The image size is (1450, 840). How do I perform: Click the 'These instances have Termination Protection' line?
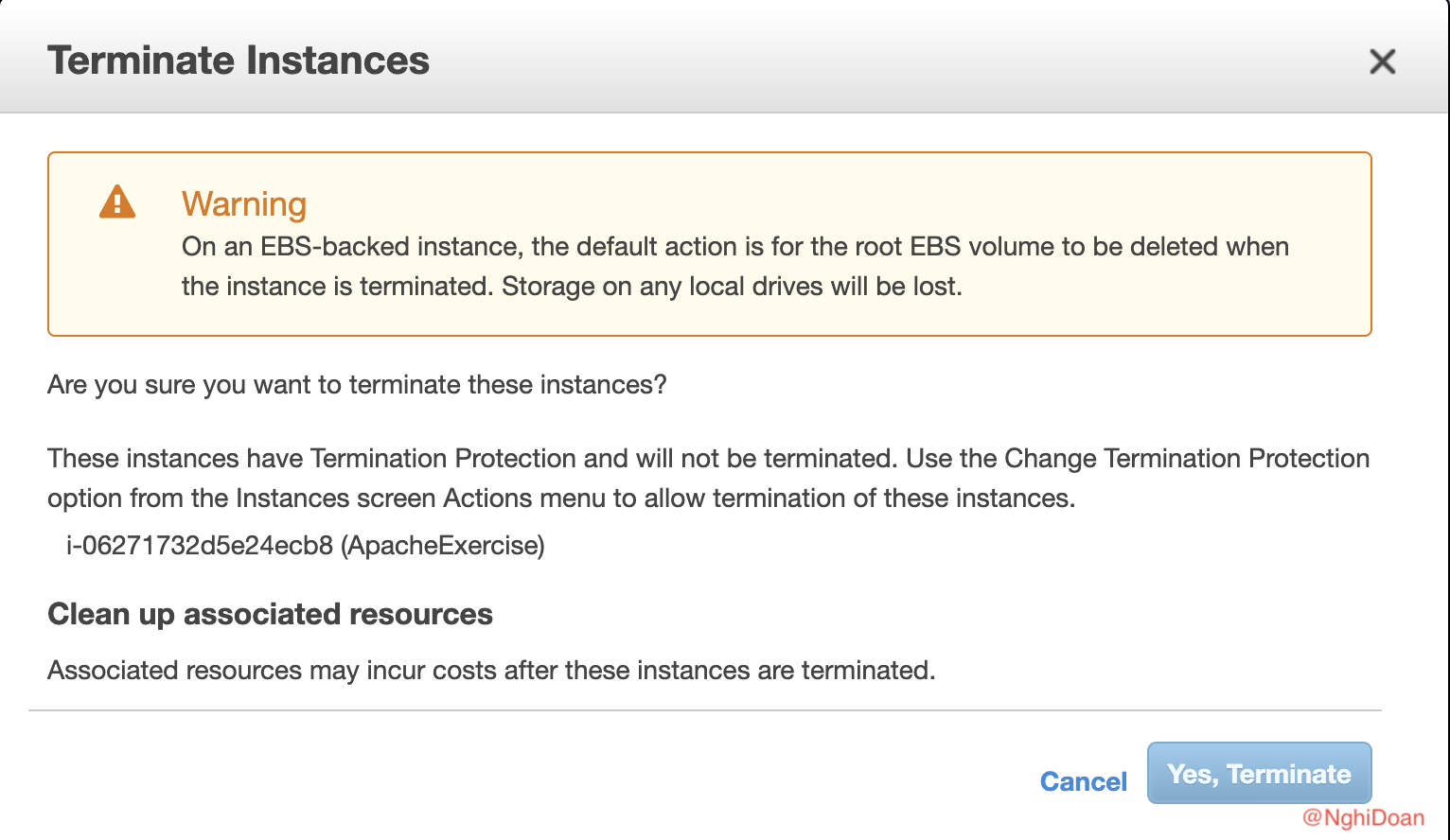pyautogui.click(x=470, y=459)
